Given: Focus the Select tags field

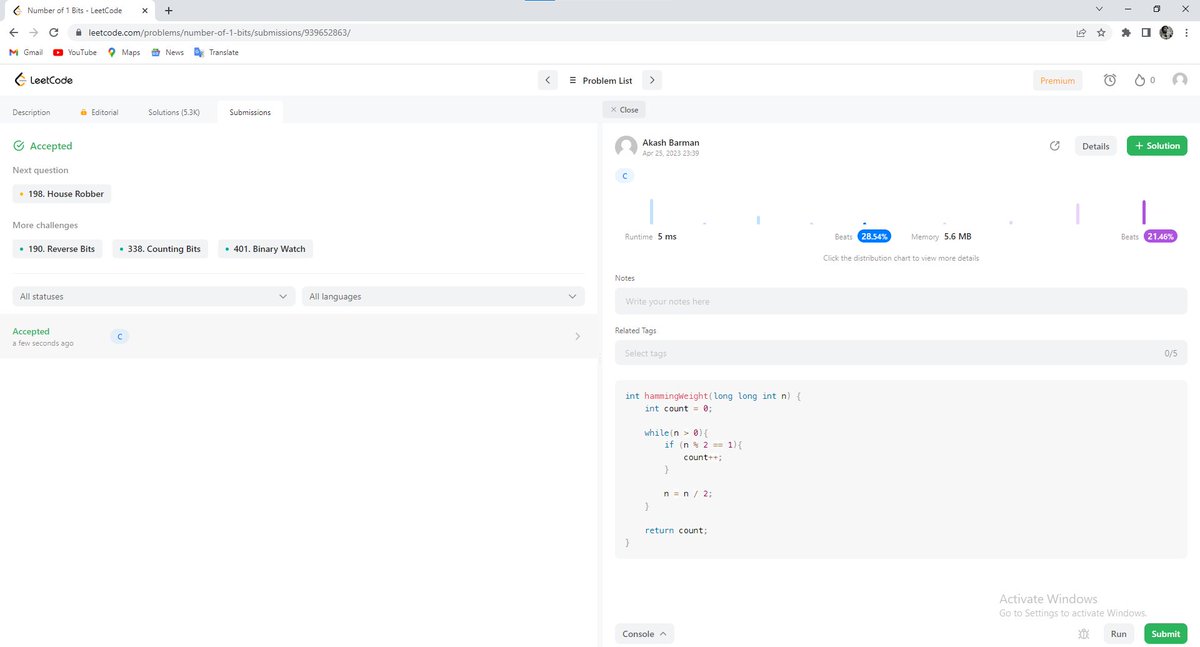Looking at the screenshot, I should pos(901,353).
